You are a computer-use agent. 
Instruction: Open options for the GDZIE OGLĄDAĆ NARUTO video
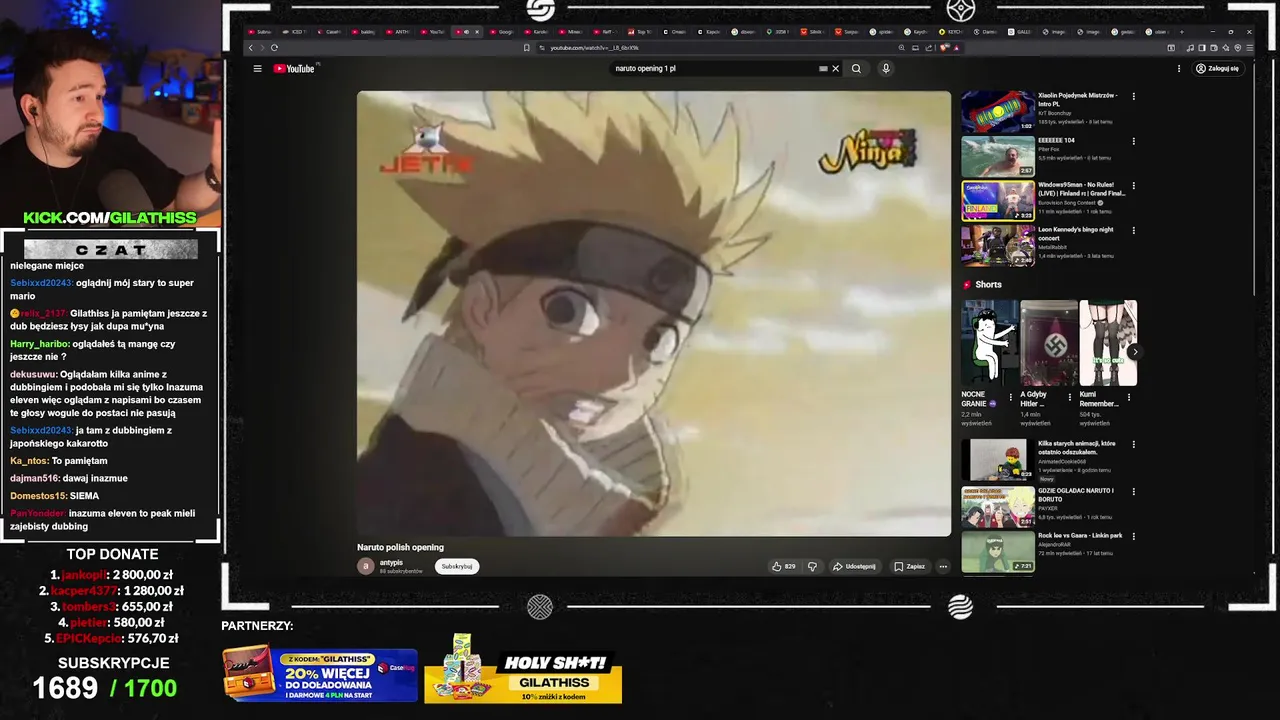pos(1133,492)
